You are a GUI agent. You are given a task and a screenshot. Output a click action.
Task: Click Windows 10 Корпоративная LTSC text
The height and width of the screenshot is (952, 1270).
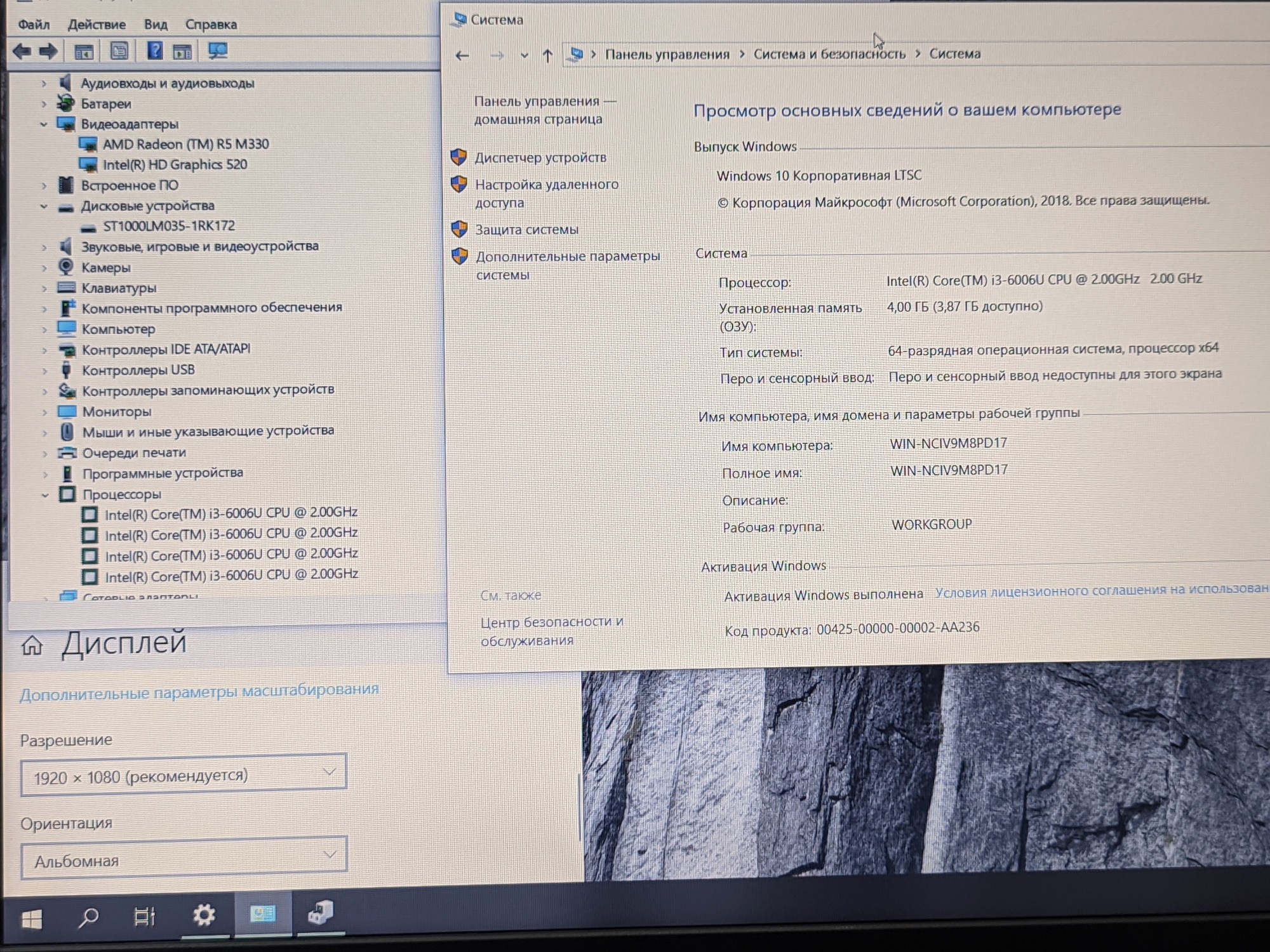[x=819, y=176]
